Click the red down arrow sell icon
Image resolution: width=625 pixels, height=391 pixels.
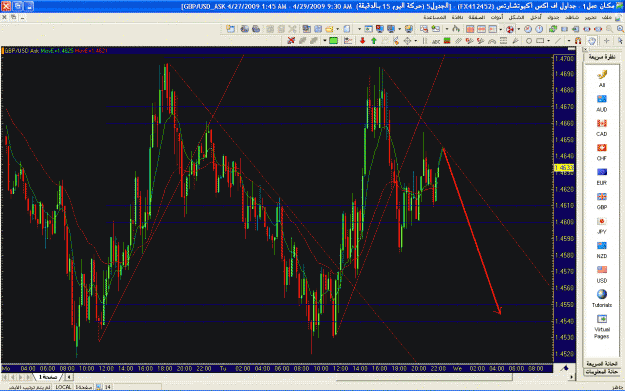click(362, 41)
